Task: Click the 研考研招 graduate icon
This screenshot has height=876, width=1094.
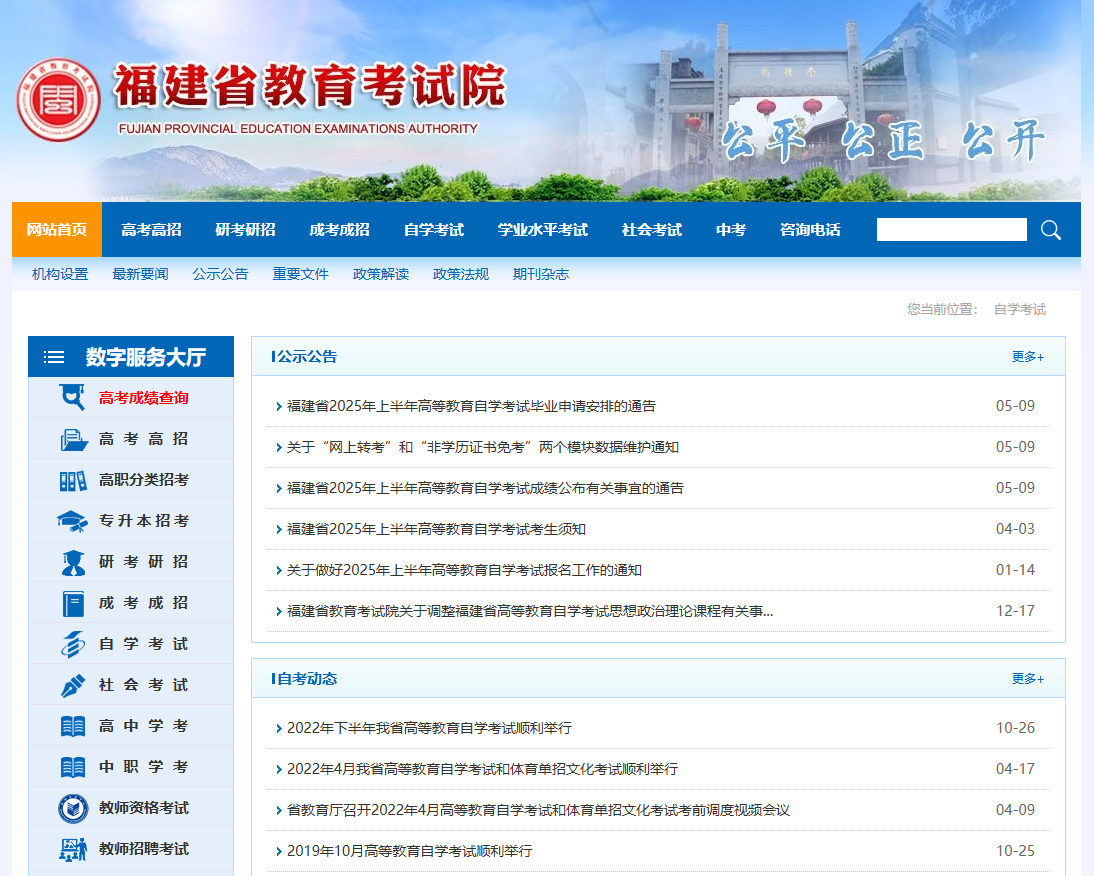Action: [x=73, y=562]
